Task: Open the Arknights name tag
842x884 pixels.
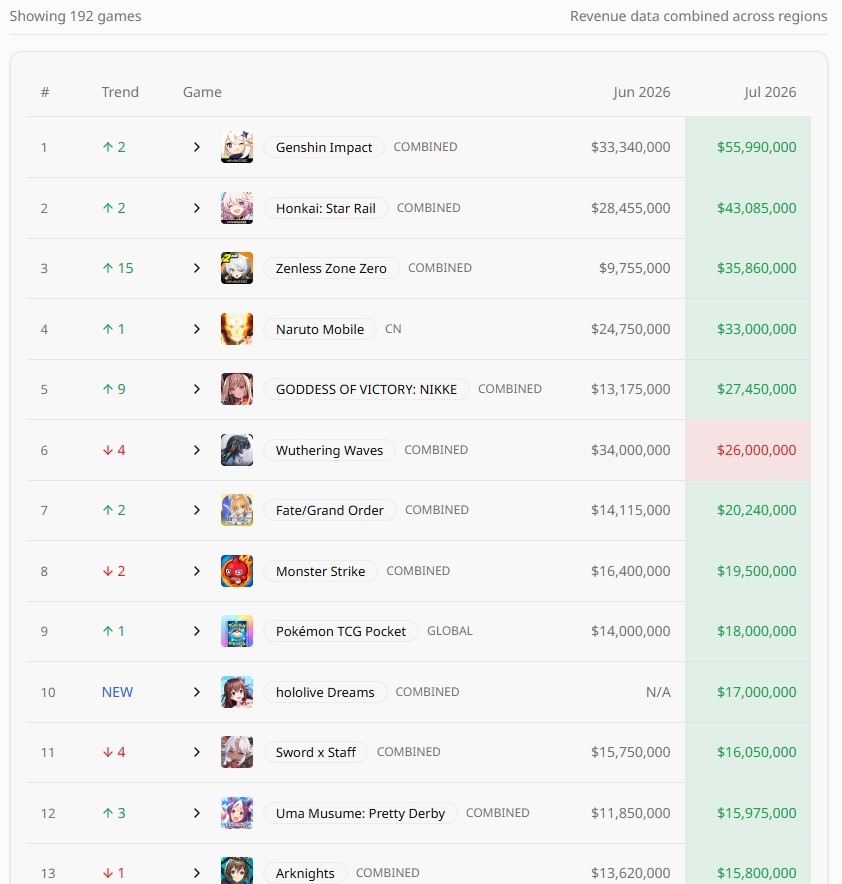Action: coord(305,873)
